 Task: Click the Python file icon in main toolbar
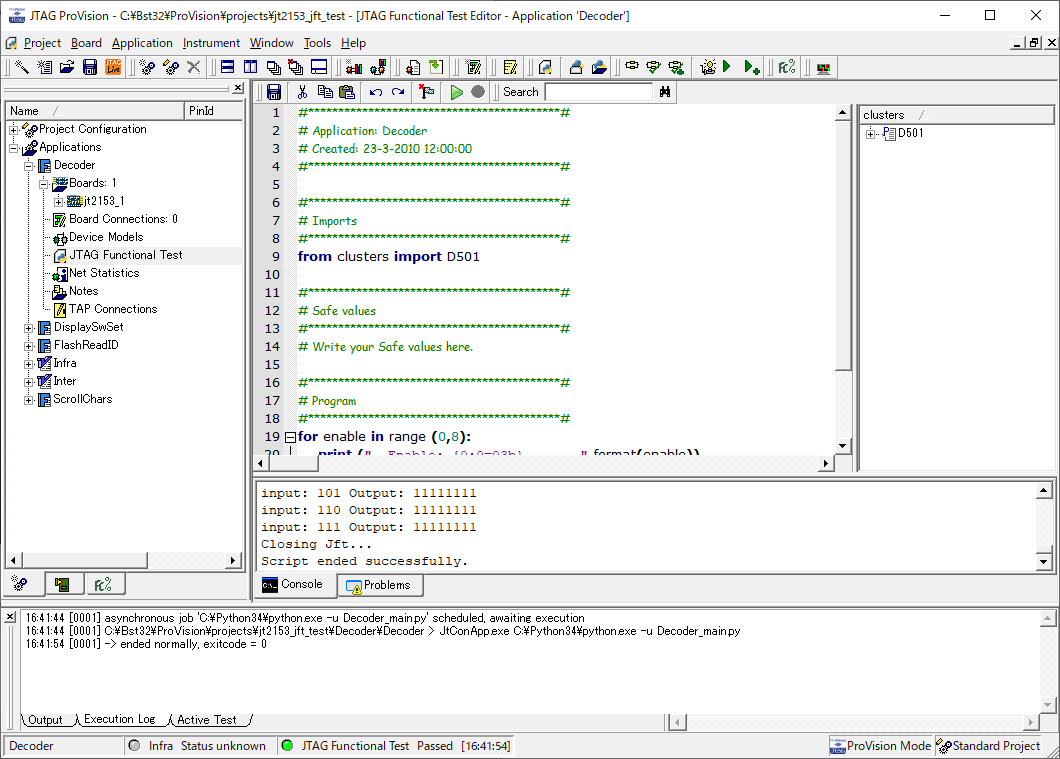pos(545,67)
